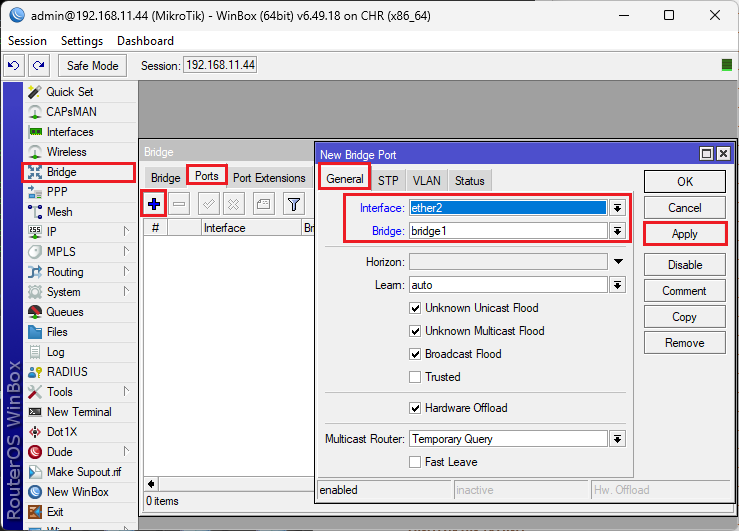Switch to the VLAN tab
This screenshot has height=531, width=739.
point(426,181)
